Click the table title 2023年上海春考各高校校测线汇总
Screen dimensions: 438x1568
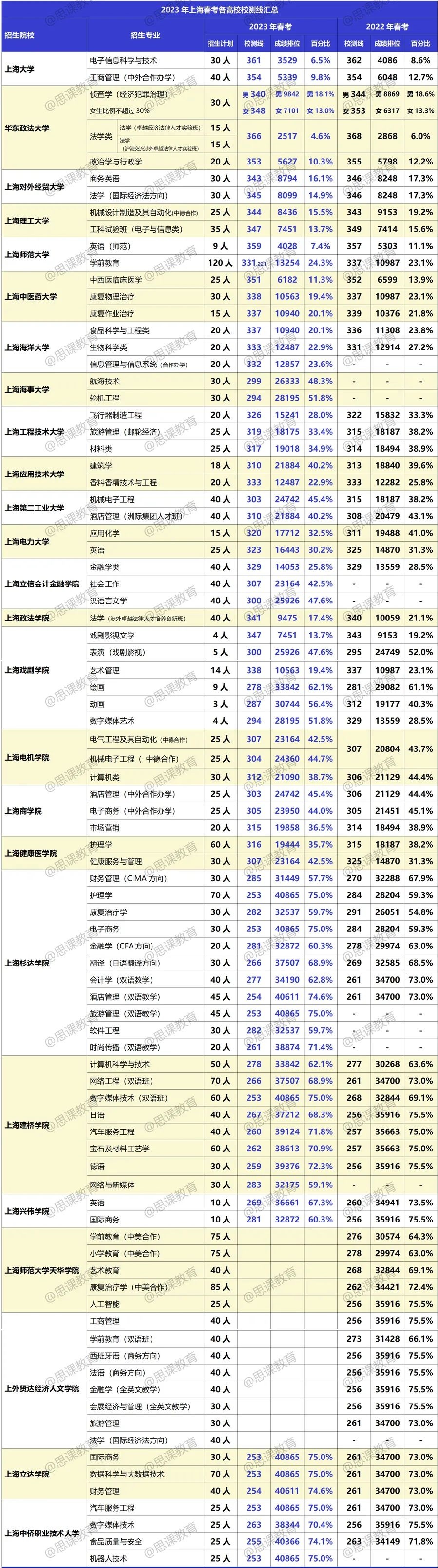coord(219,10)
